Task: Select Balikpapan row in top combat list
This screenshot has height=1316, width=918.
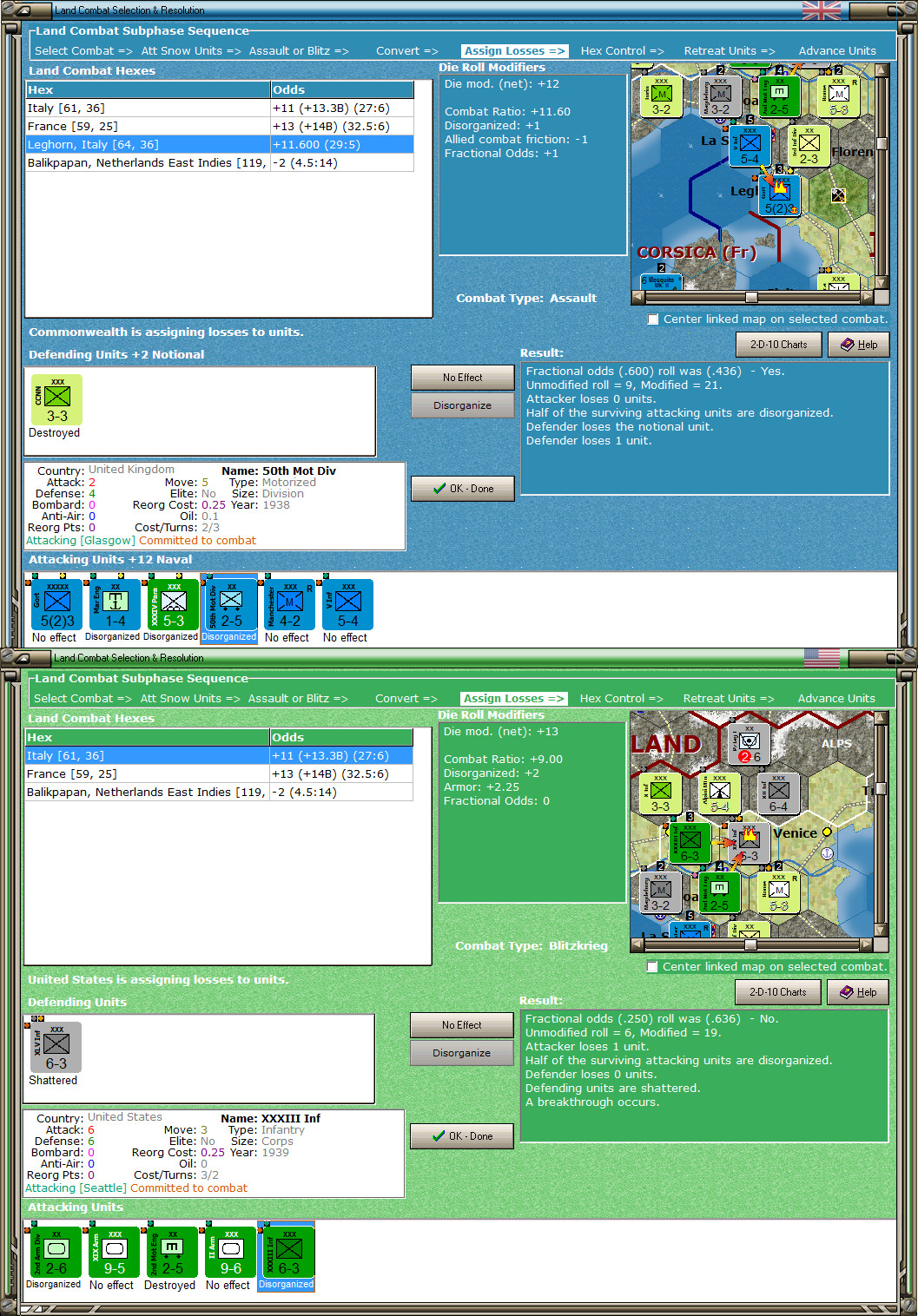Action: pos(220,163)
